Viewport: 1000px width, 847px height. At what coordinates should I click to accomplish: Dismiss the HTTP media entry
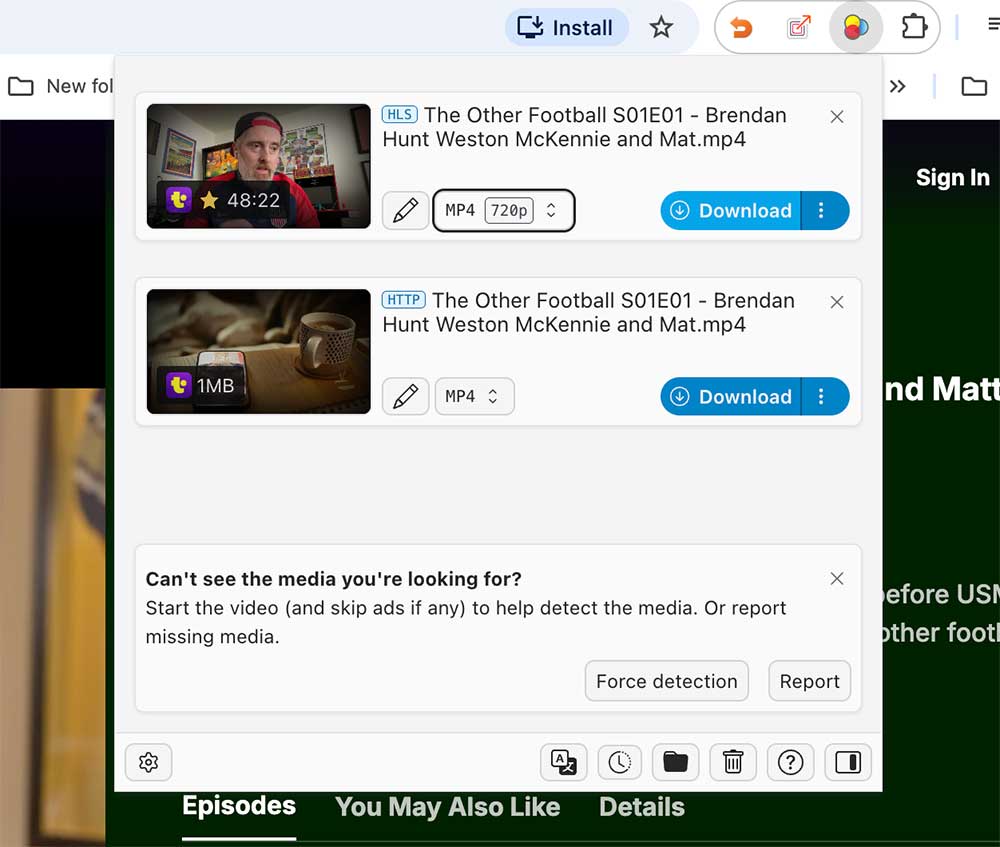[837, 302]
